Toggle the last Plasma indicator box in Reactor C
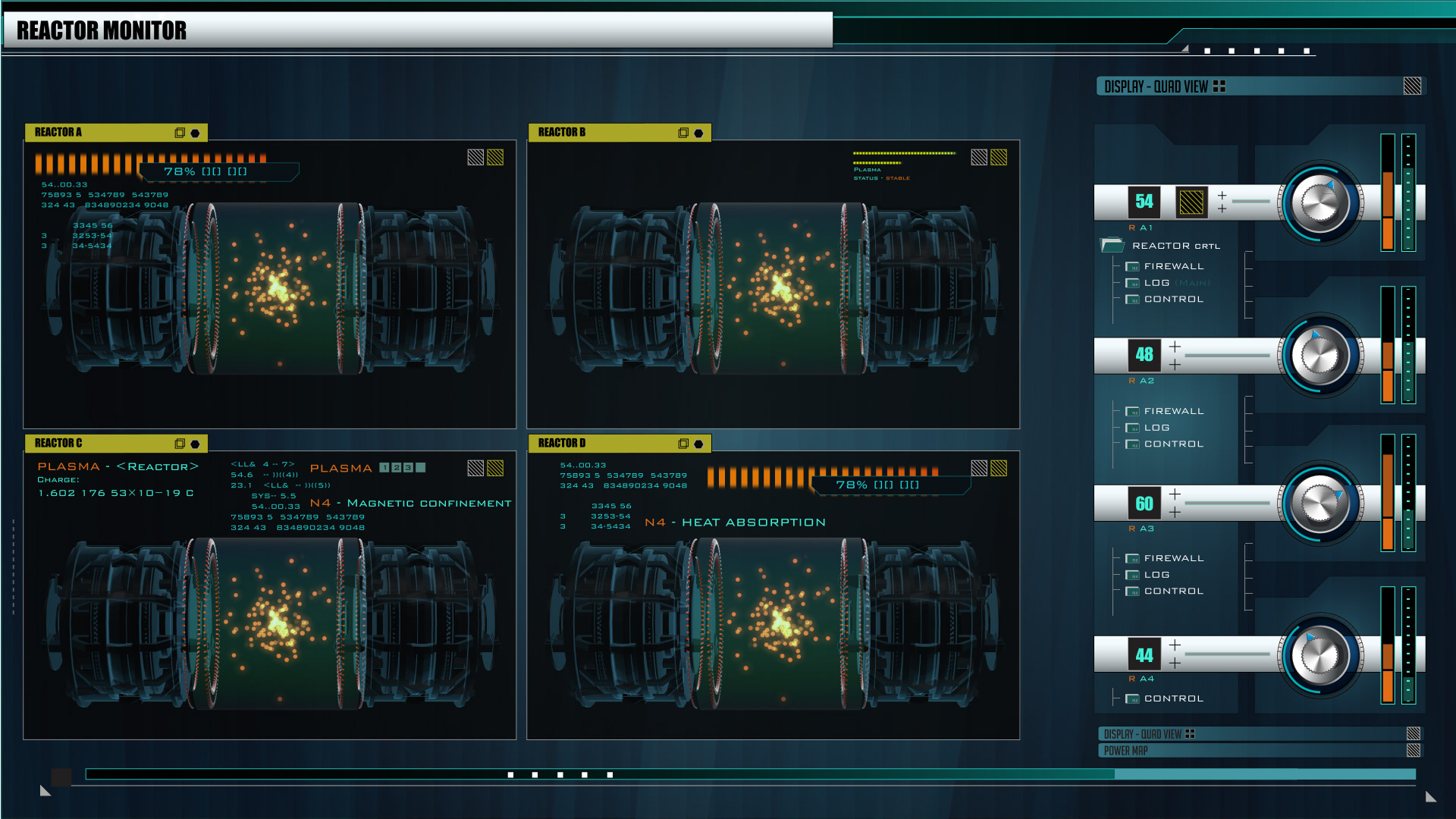 [421, 468]
